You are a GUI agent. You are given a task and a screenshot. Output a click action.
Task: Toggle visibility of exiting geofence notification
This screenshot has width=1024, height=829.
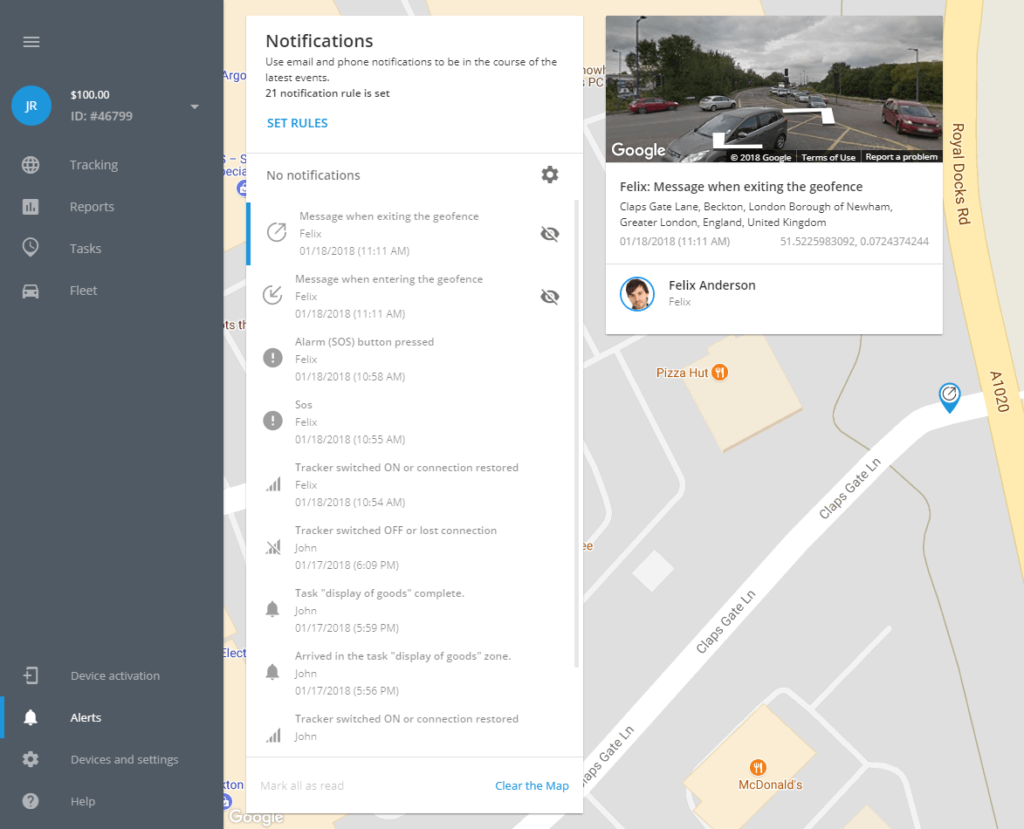[x=548, y=234]
